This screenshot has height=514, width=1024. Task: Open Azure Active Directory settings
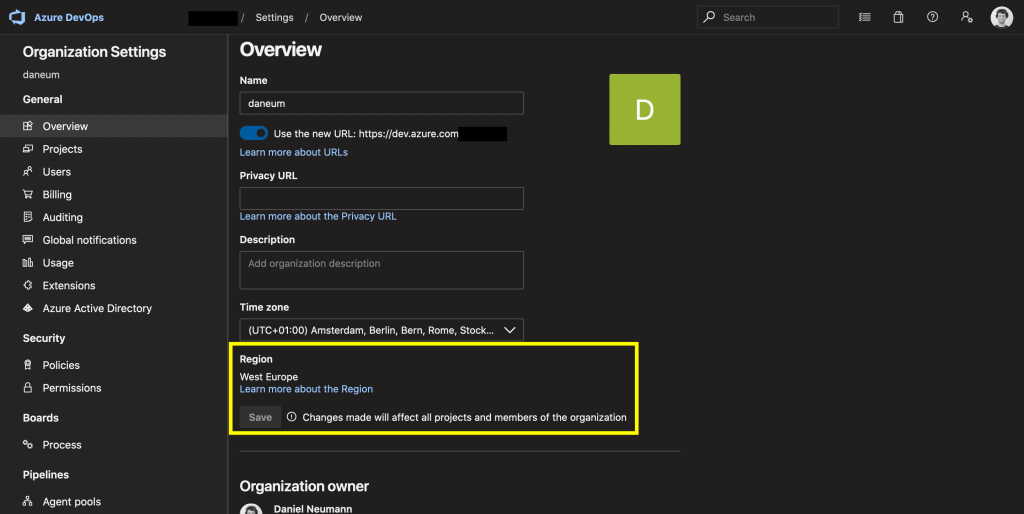[97, 308]
